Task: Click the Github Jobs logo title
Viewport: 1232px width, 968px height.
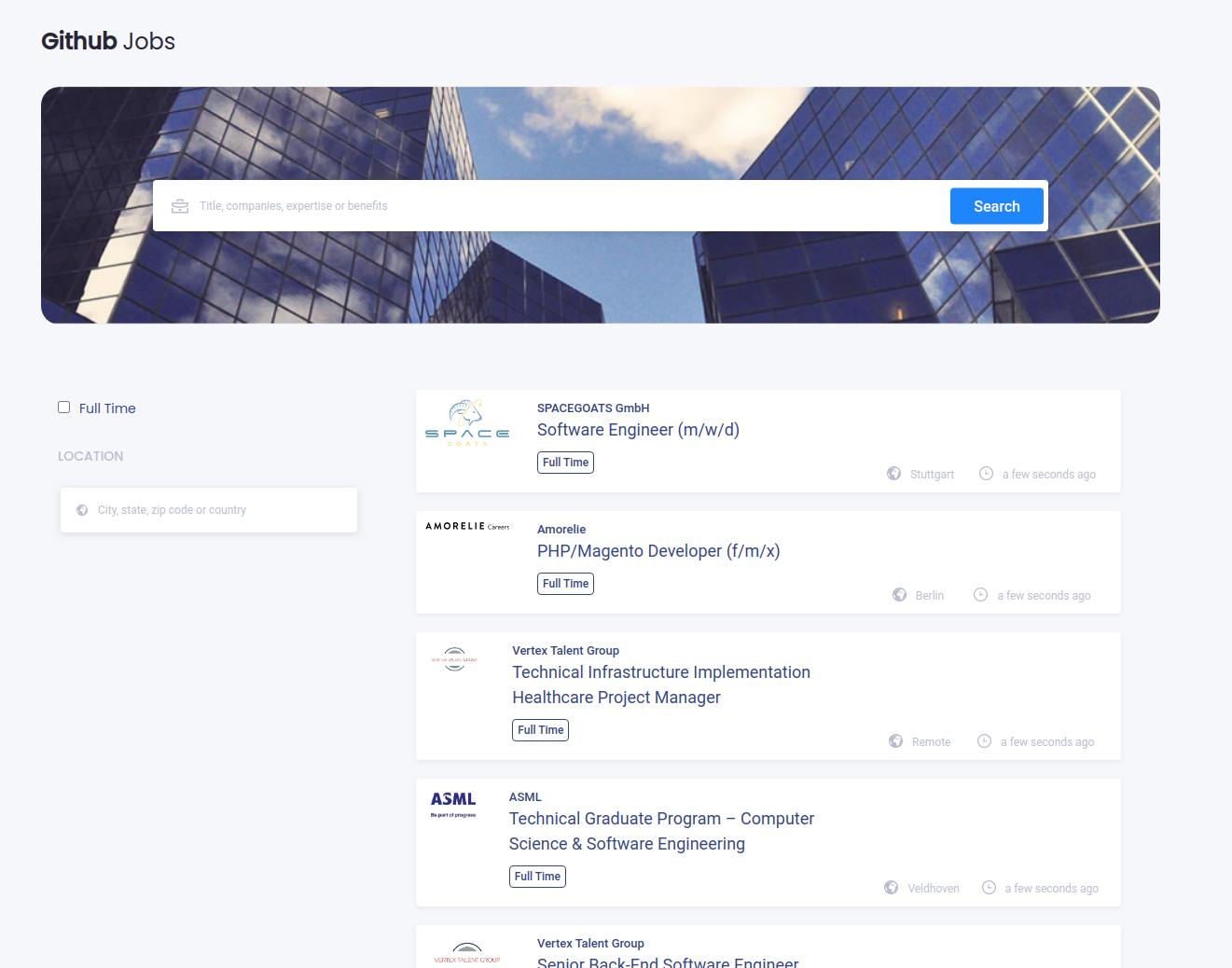Action: tap(108, 41)
